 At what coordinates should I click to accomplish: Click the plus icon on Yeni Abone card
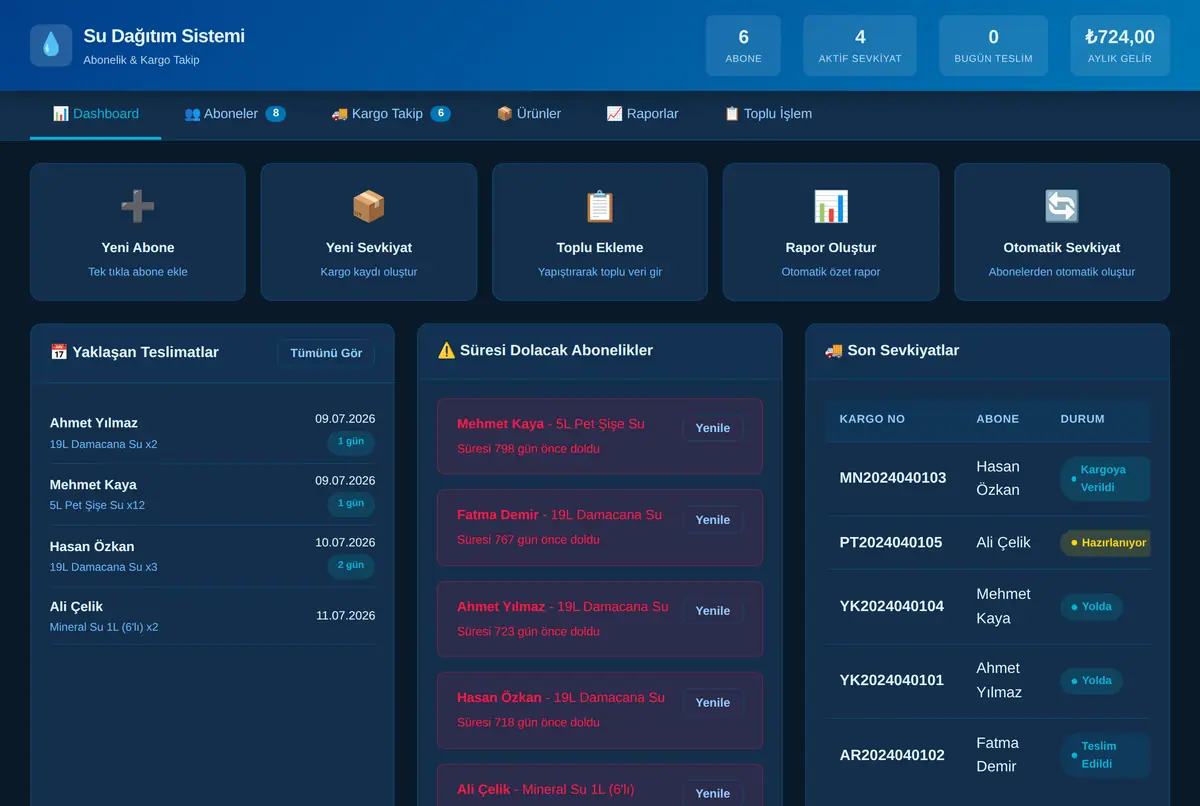click(x=138, y=207)
